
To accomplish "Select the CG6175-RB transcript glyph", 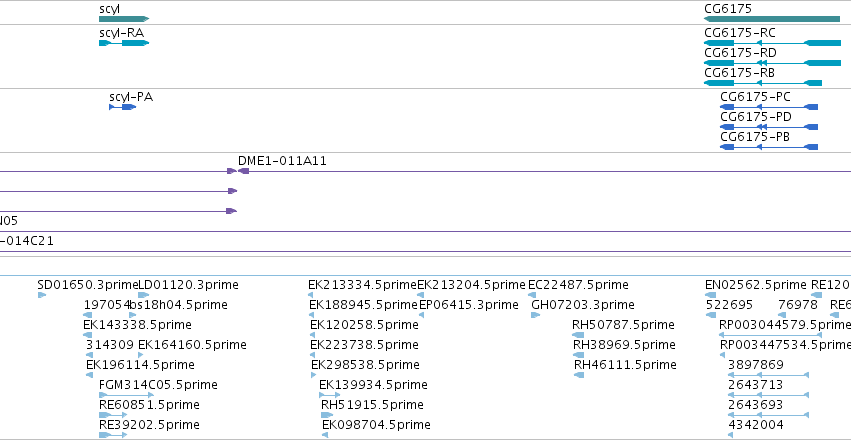I will tap(763, 83).
